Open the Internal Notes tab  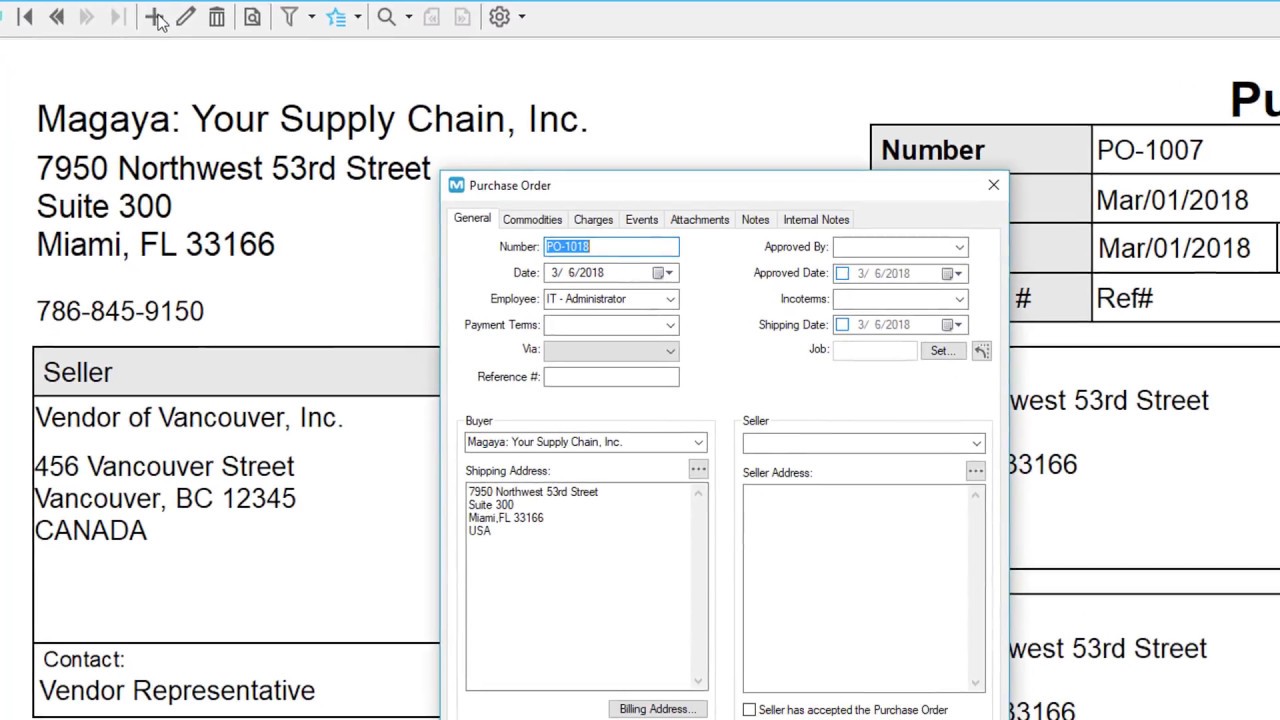tap(816, 220)
